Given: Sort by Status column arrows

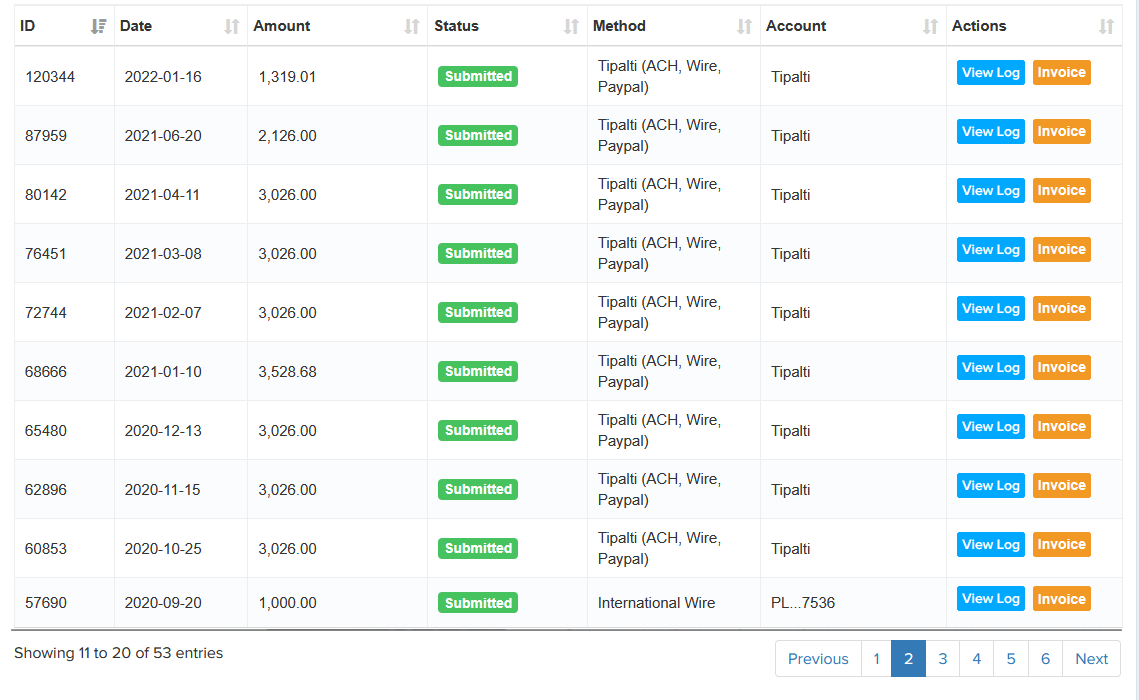Looking at the screenshot, I should click(571, 27).
